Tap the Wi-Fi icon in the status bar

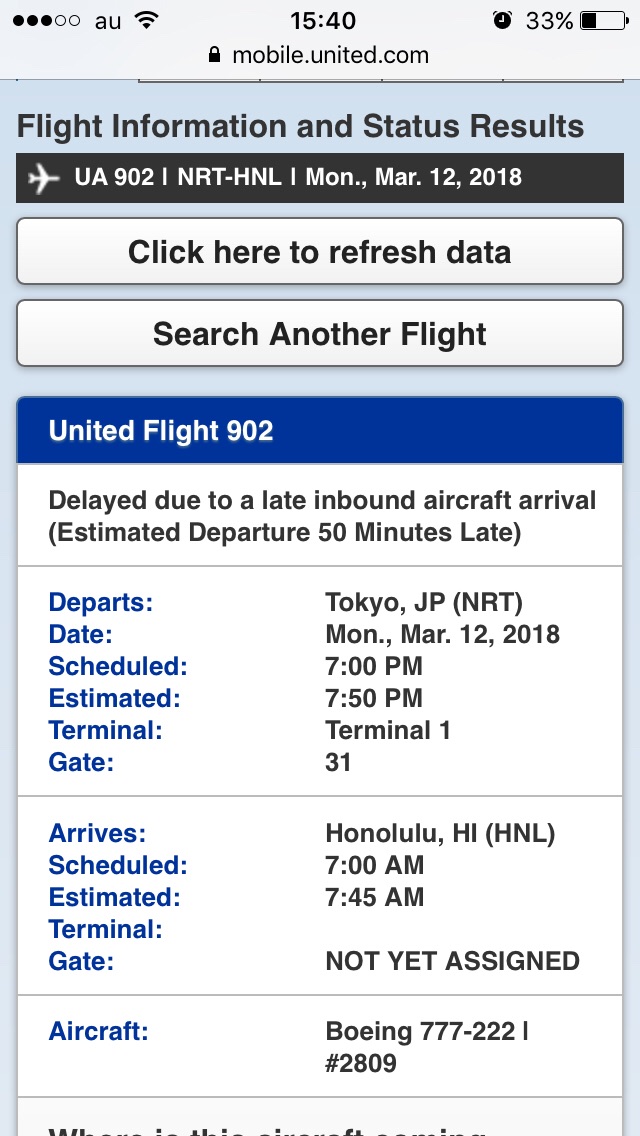tap(147, 20)
